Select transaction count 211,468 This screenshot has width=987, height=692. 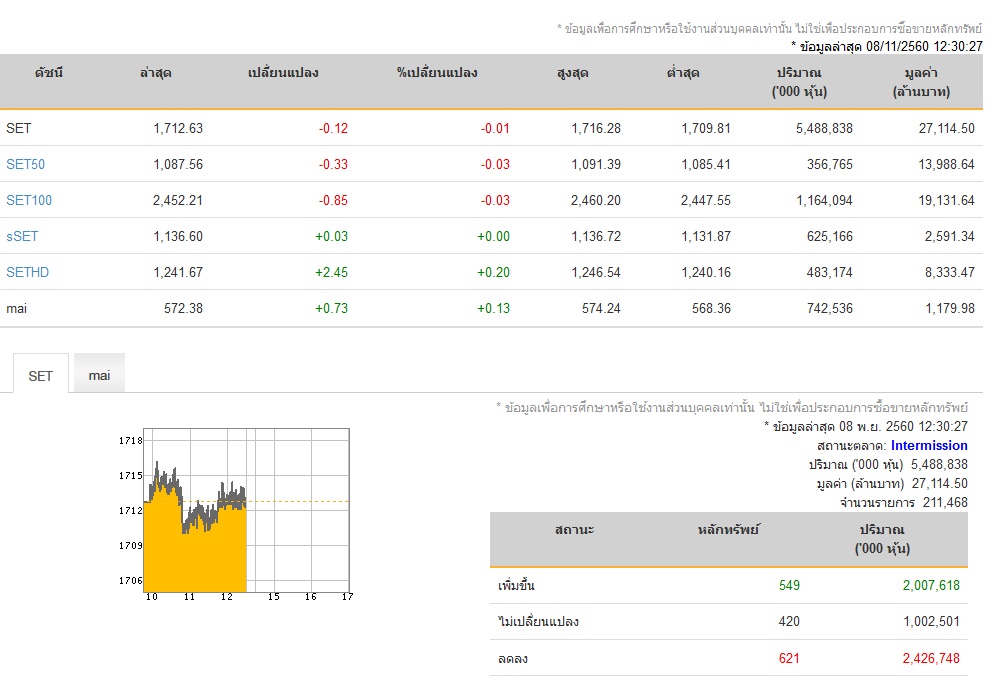(x=945, y=502)
